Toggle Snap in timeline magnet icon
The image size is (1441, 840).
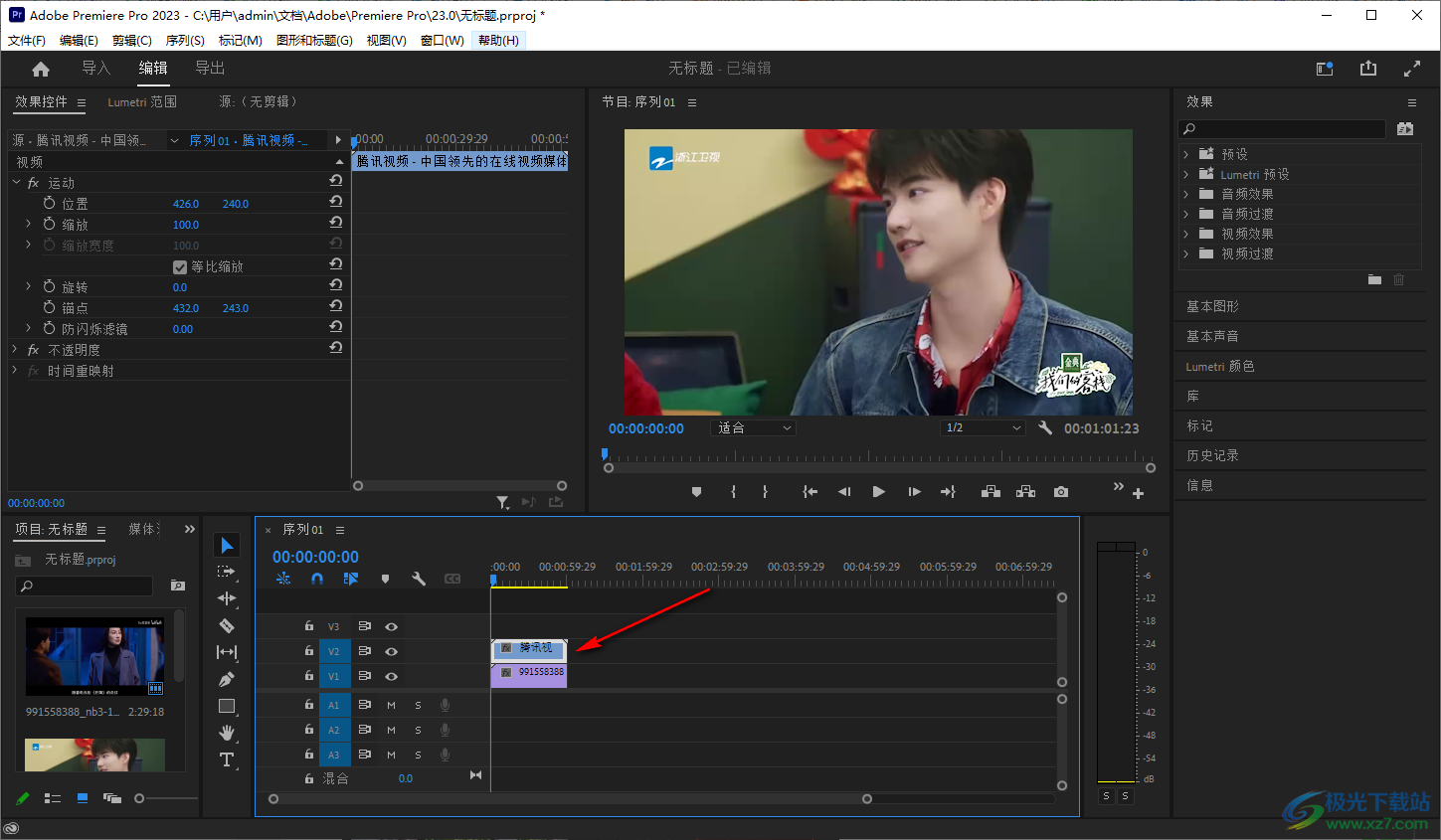click(x=317, y=579)
